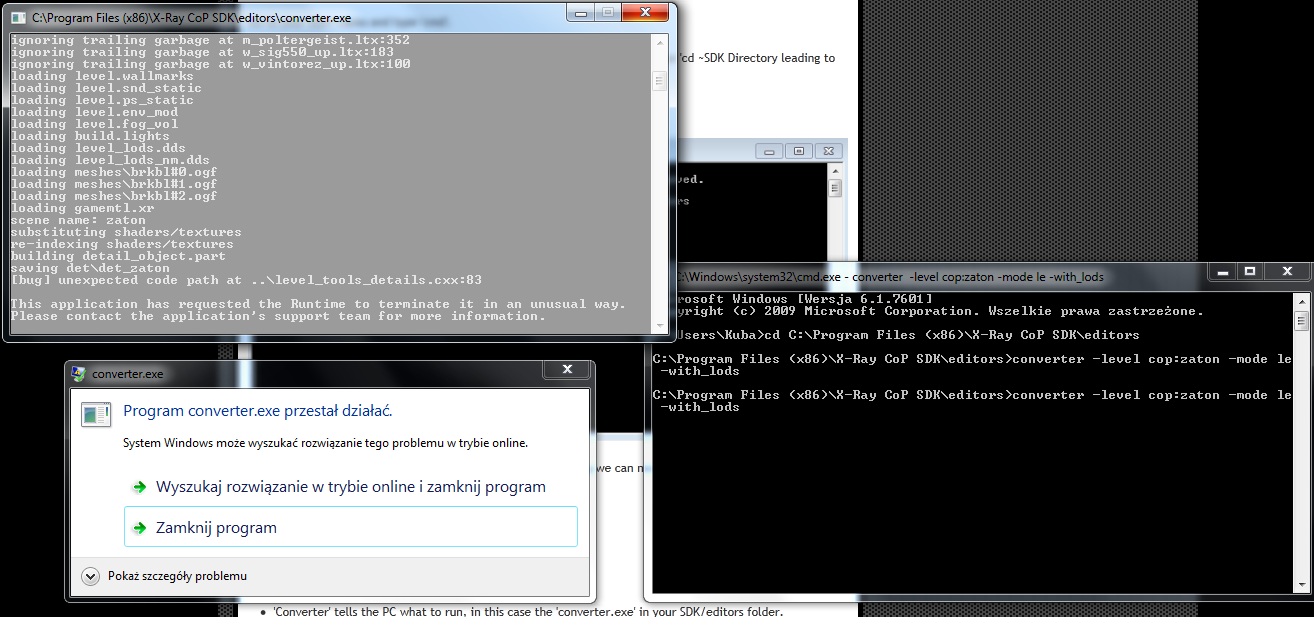Click the 'scene name: zaton' console line
This screenshot has height=630, width=1314.
click(x=78, y=220)
